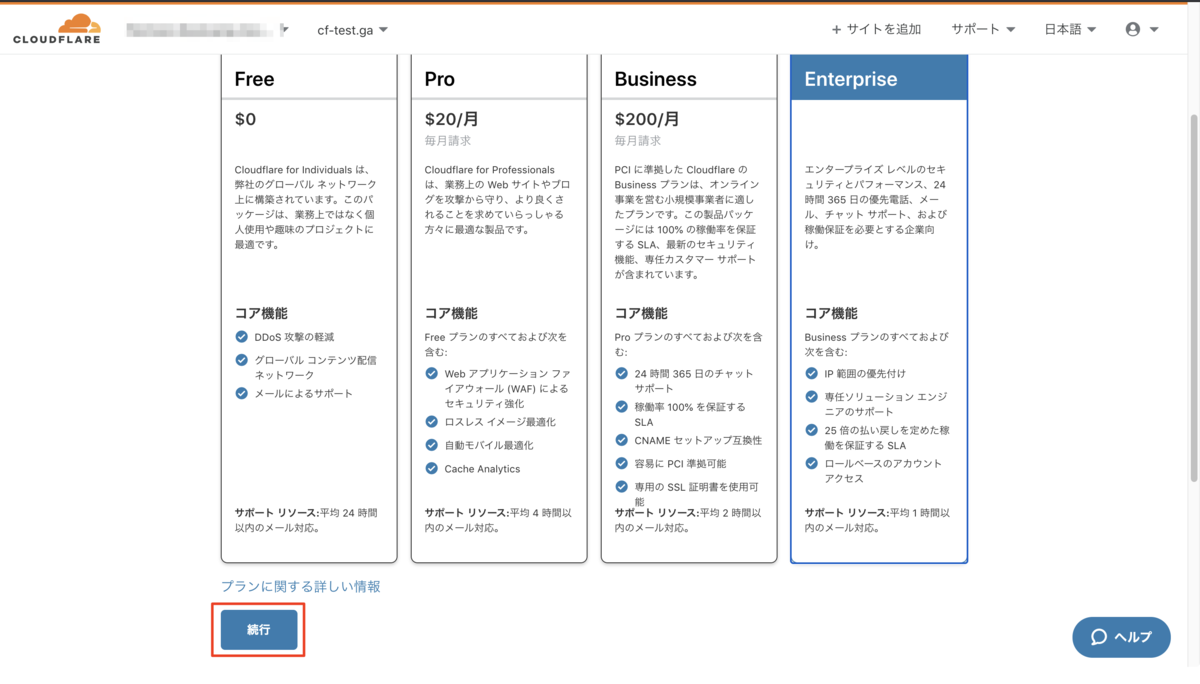Click checkmark beside 稼働率 100% を保証する
The image size is (1200, 684).
(621, 407)
